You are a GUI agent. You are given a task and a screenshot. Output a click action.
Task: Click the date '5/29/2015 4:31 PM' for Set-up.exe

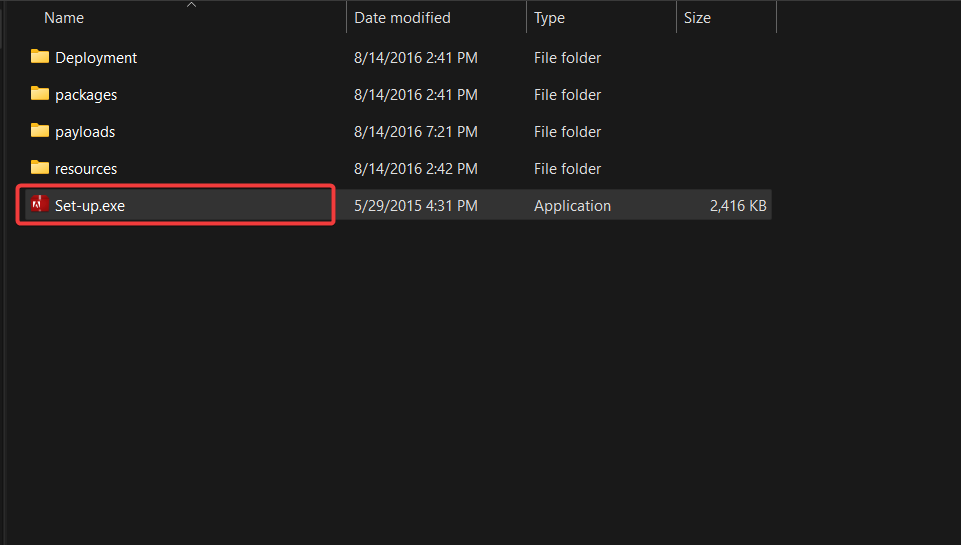pyautogui.click(x=416, y=206)
